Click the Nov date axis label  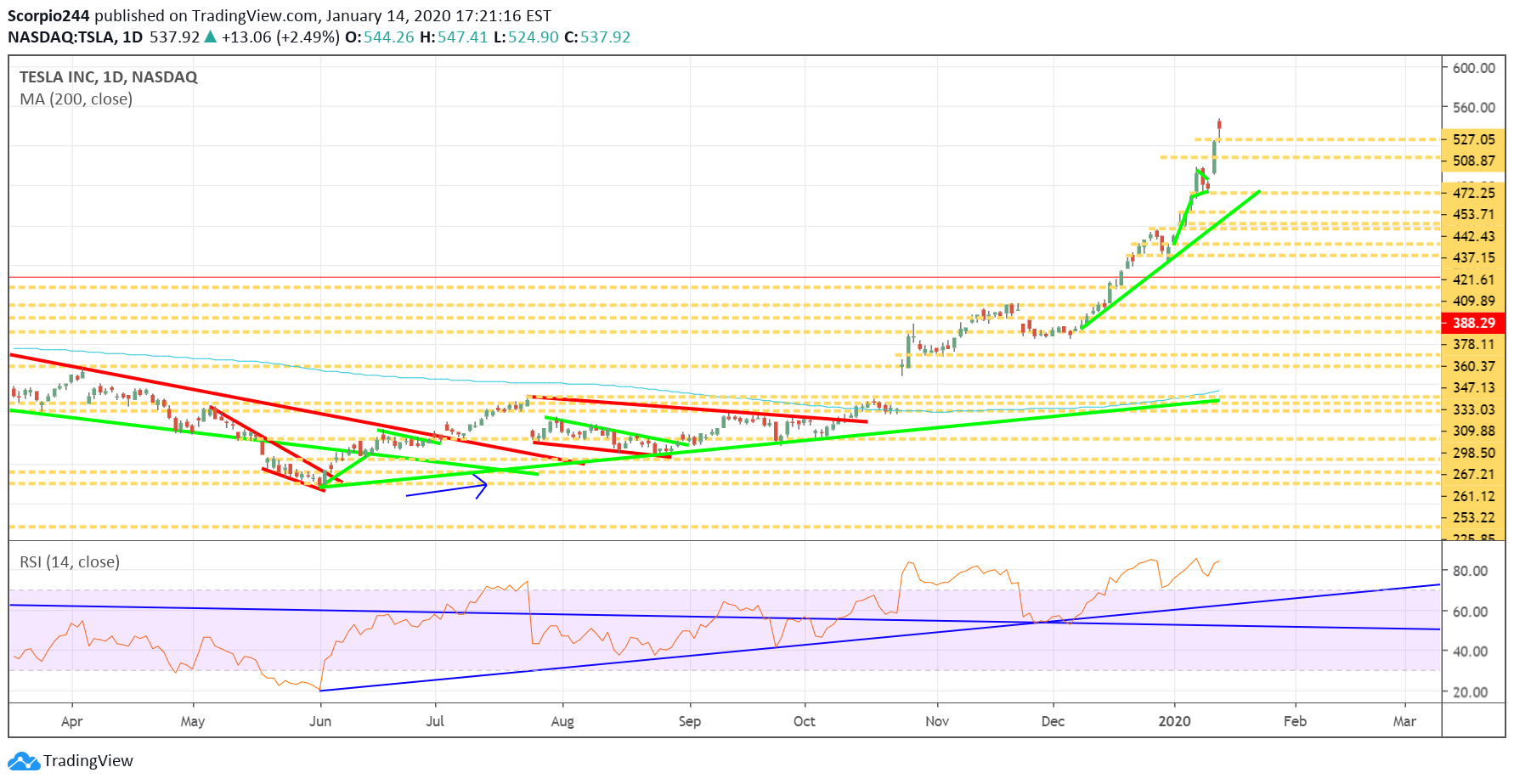tap(937, 721)
